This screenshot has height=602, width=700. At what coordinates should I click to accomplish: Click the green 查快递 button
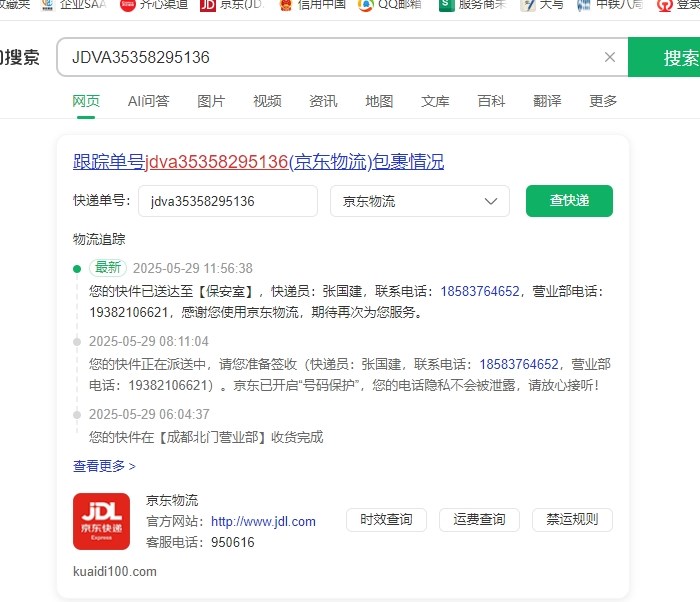pyautogui.click(x=569, y=201)
